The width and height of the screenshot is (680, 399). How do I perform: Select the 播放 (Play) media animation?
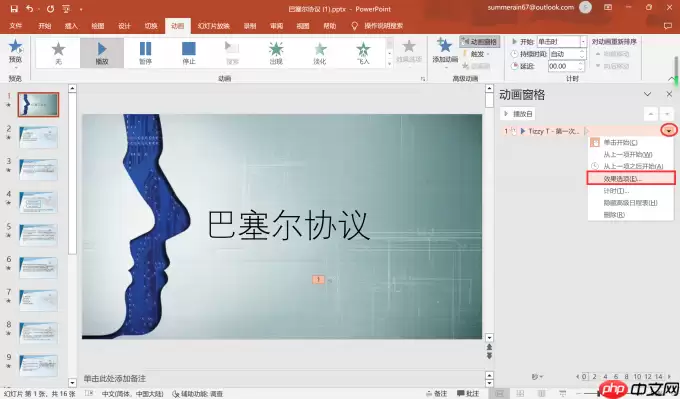(102, 52)
